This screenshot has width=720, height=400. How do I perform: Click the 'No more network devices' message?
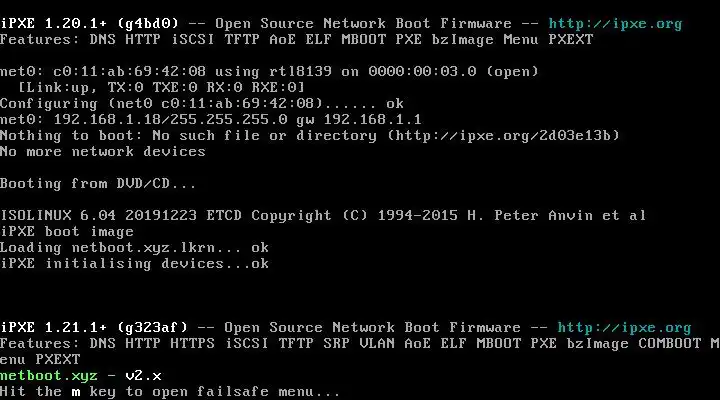click(102, 151)
